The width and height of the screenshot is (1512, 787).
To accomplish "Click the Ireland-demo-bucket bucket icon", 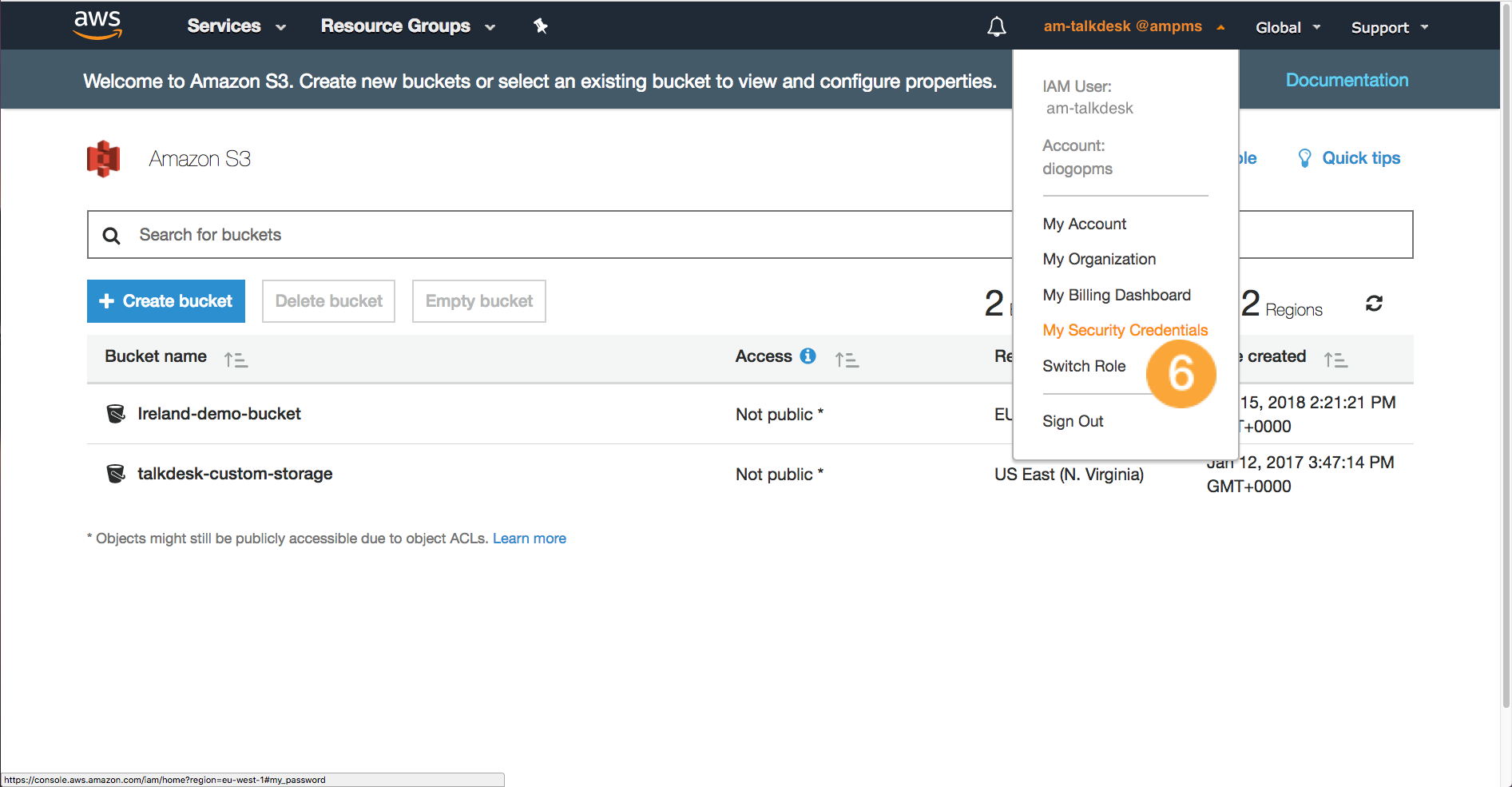I will click(x=116, y=414).
